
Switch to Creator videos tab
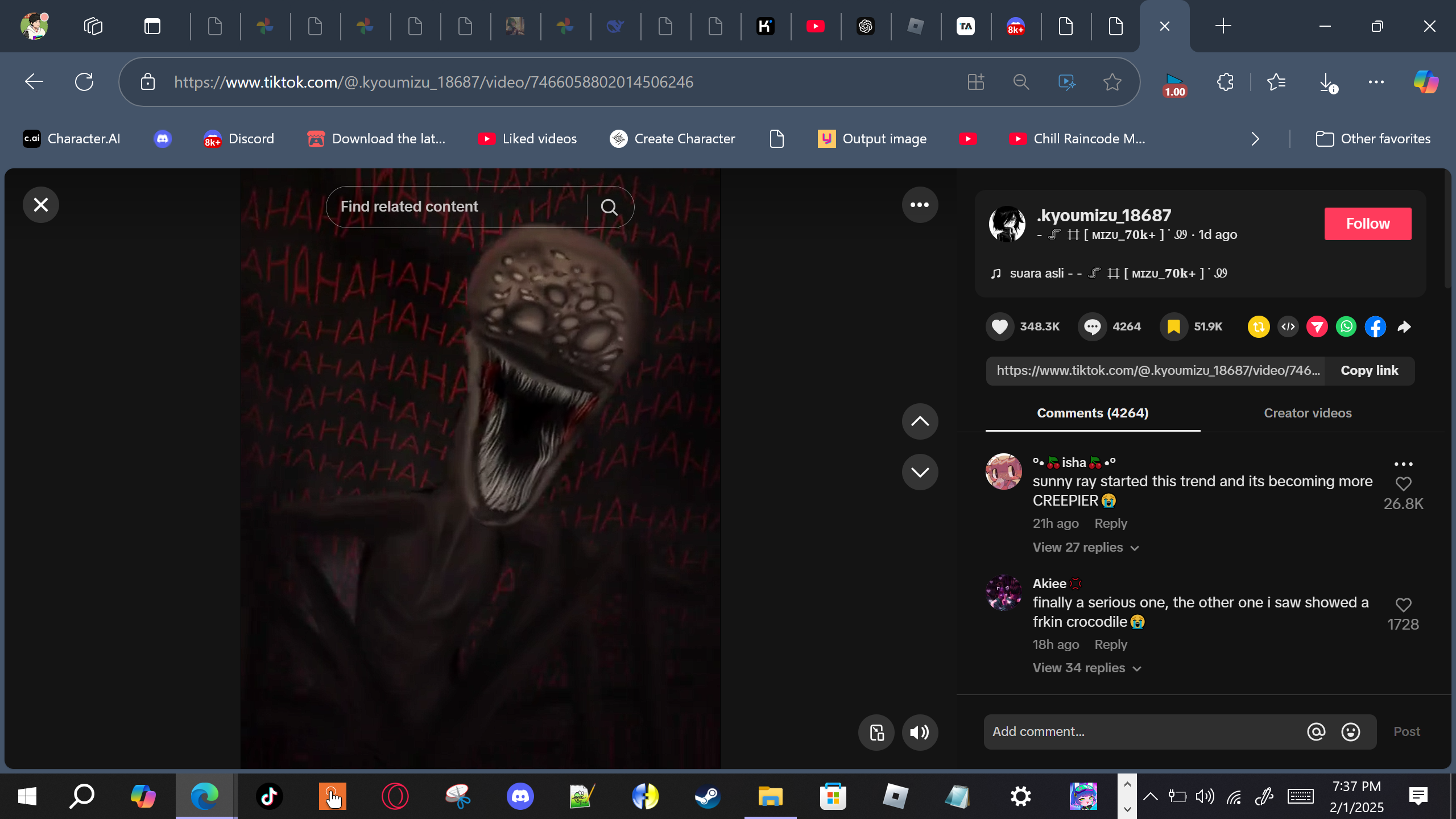click(1308, 413)
